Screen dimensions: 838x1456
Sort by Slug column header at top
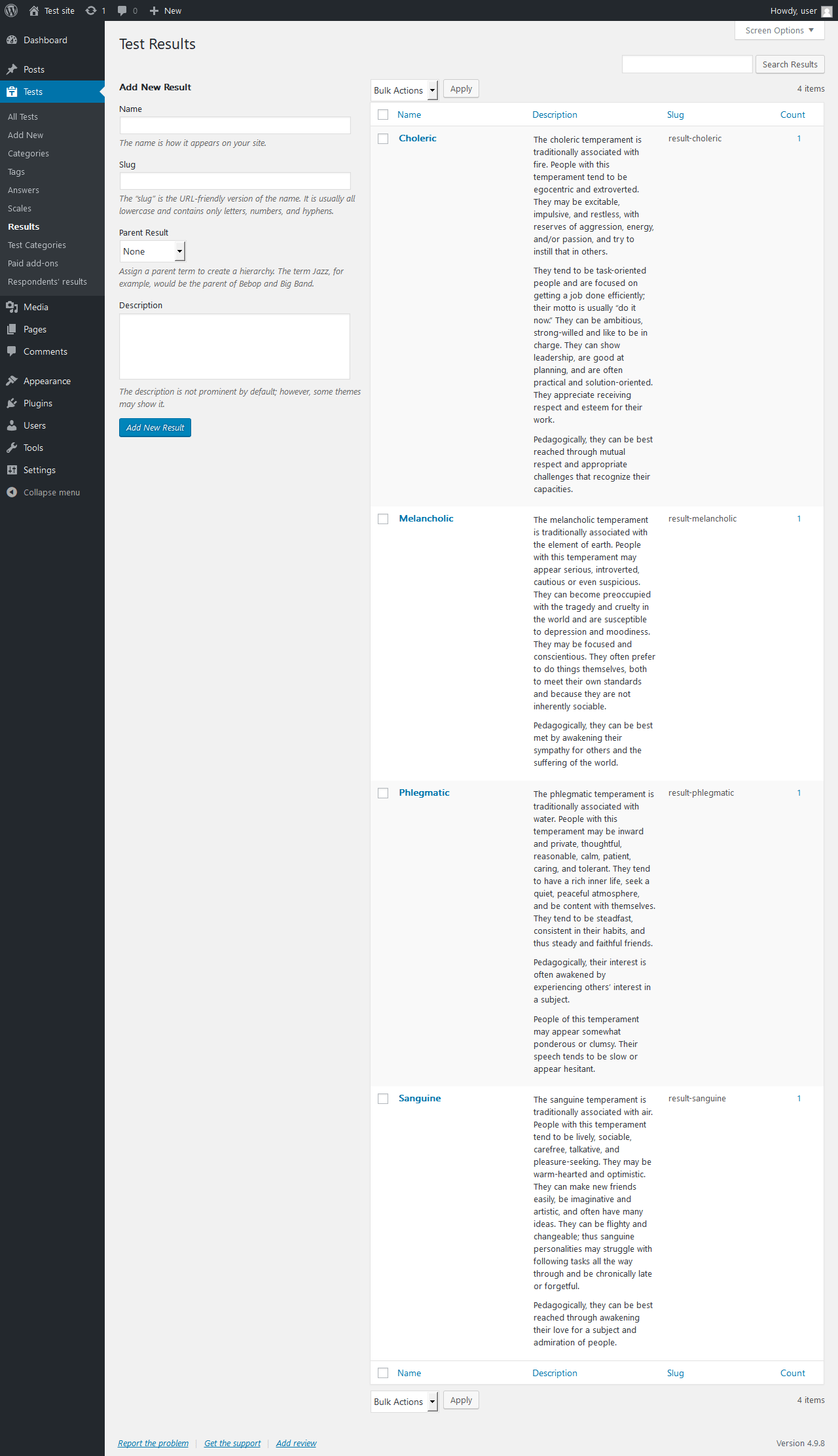[676, 115]
